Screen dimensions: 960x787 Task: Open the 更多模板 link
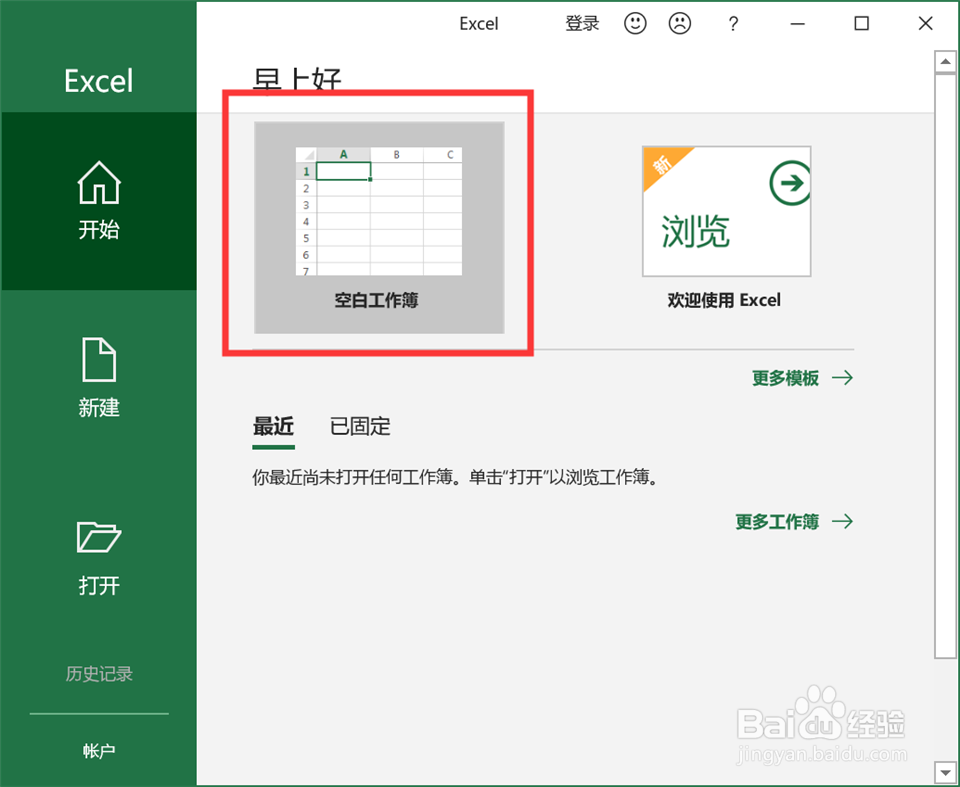click(x=802, y=378)
